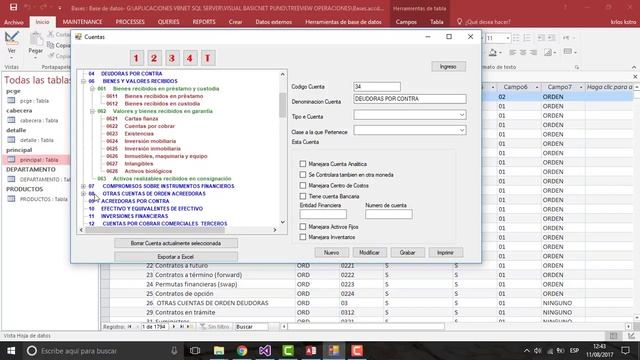Check Tiene cuenta Bancaria

pos(303,196)
